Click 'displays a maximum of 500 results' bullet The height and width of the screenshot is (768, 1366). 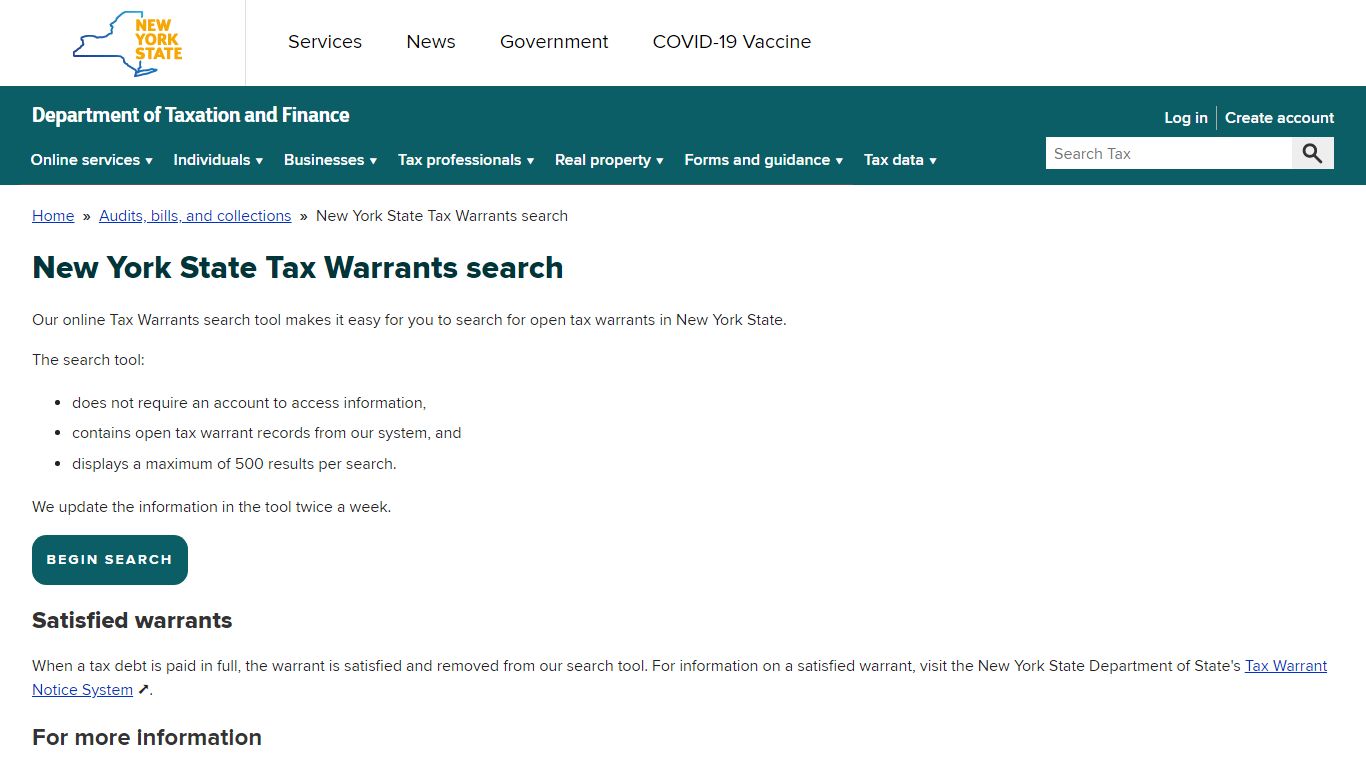point(234,464)
